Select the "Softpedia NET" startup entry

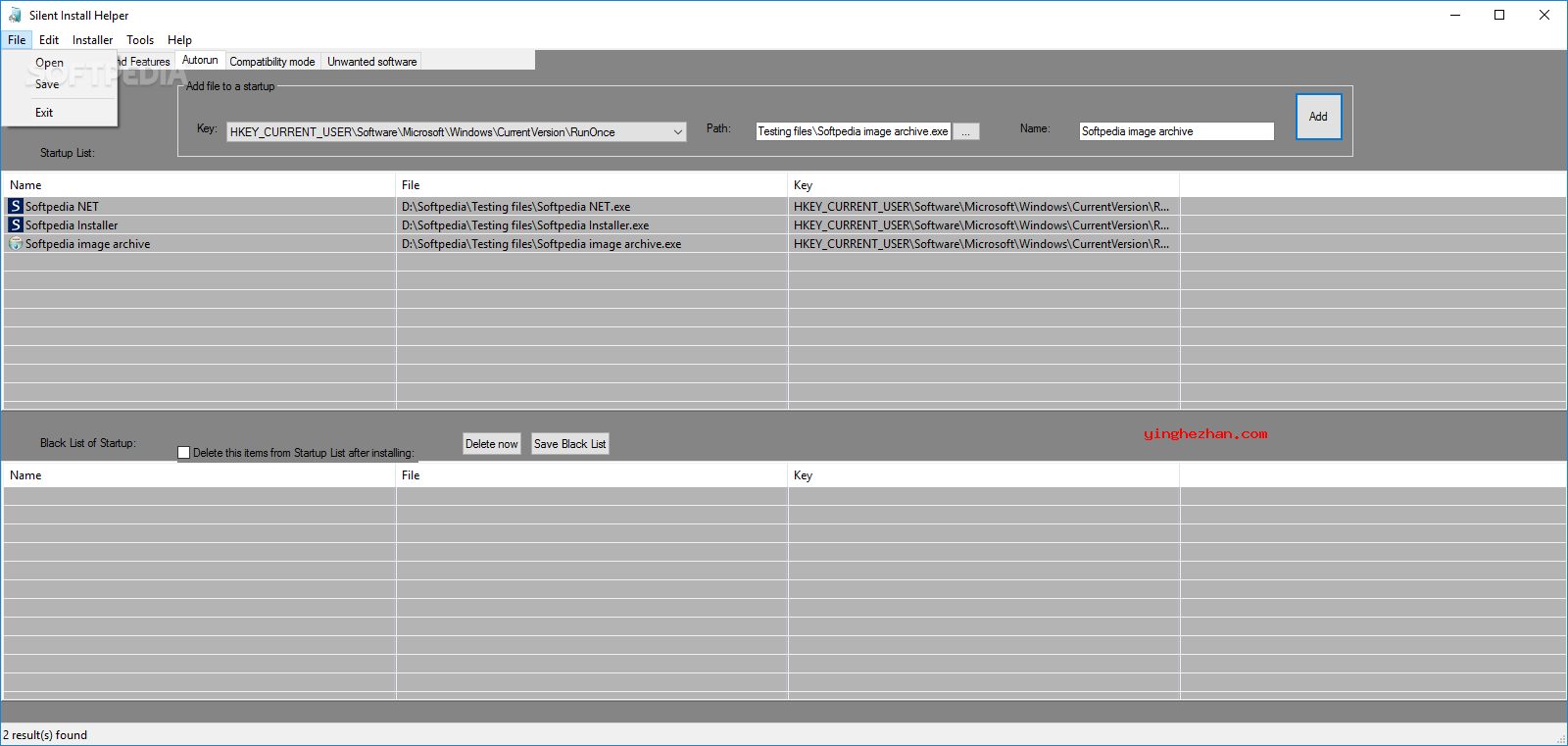click(x=62, y=207)
